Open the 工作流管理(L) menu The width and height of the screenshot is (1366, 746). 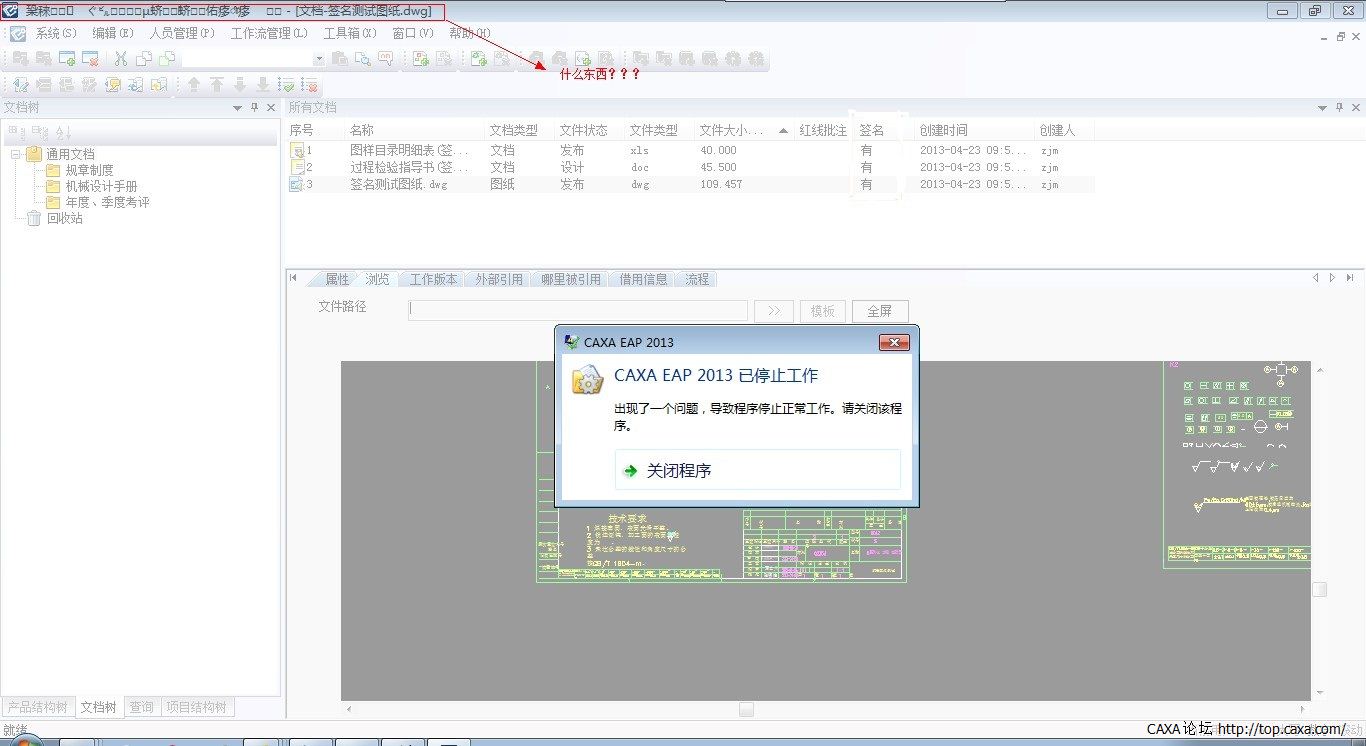(x=269, y=33)
